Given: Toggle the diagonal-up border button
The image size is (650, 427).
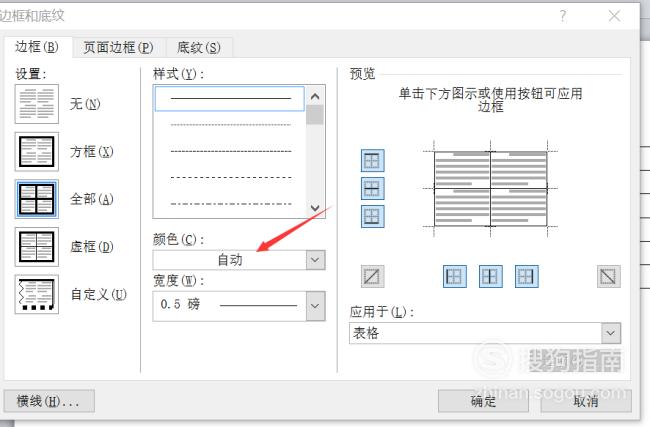Looking at the screenshot, I should [x=372, y=277].
